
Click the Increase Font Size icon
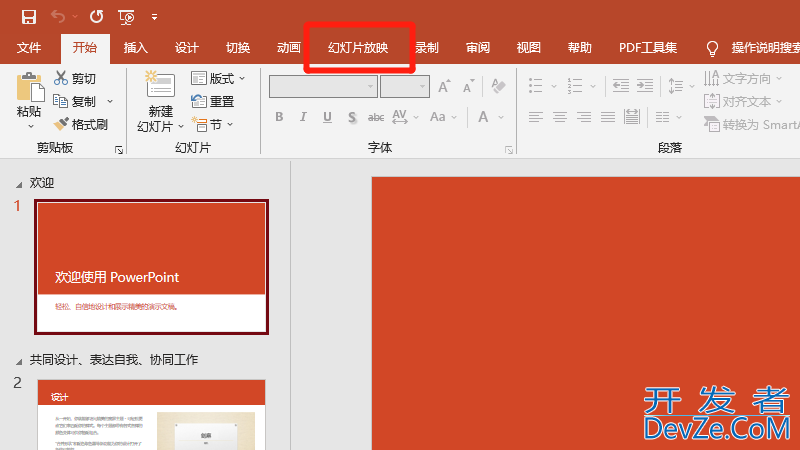tap(444, 86)
